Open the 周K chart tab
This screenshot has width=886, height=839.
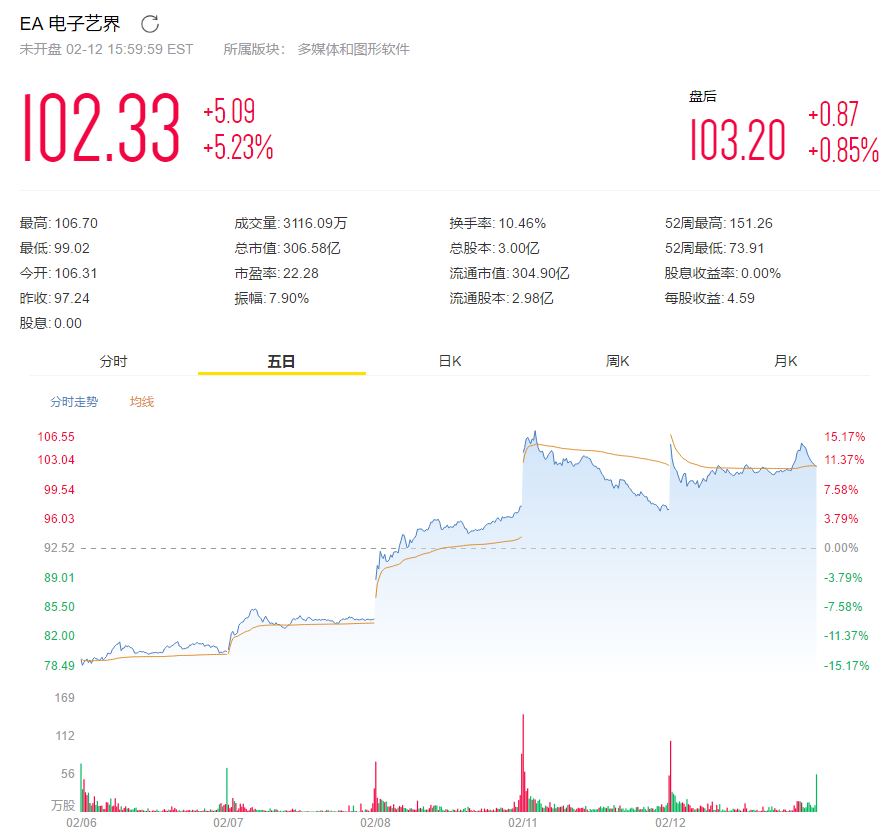[x=617, y=361]
